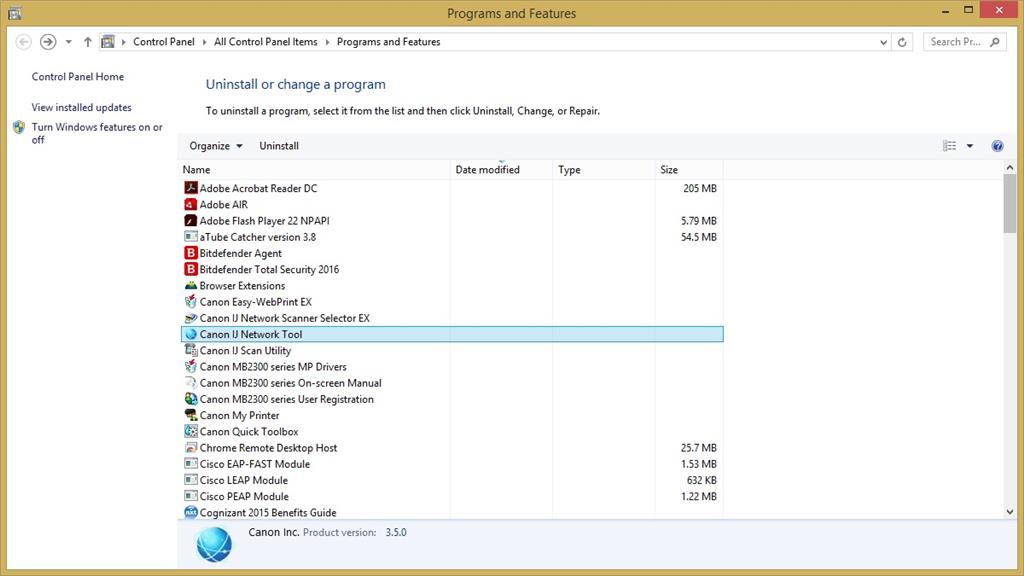Click the Canon MB2300 User Registration icon
The height and width of the screenshot is (576, 1024).
pyautogui.click(x=191, y=399)
